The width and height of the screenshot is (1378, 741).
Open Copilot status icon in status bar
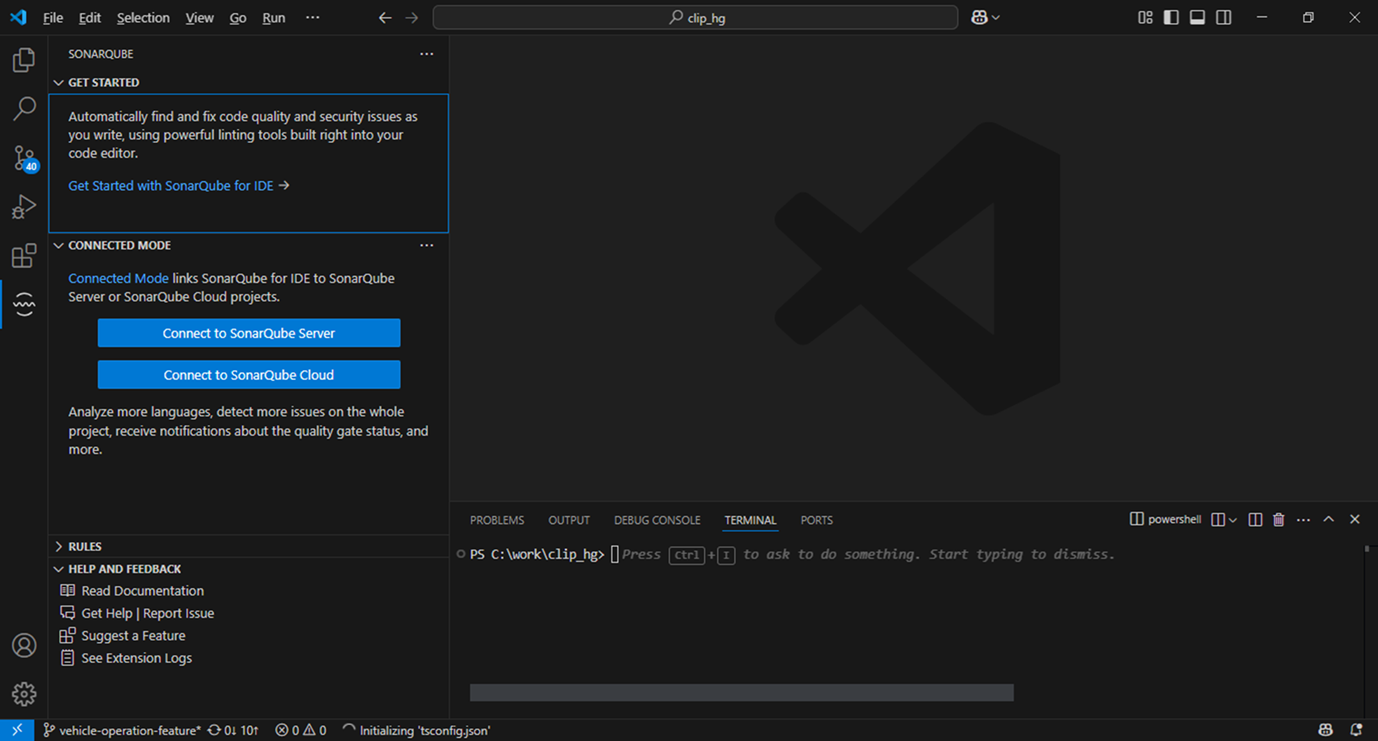(1326, 730)
